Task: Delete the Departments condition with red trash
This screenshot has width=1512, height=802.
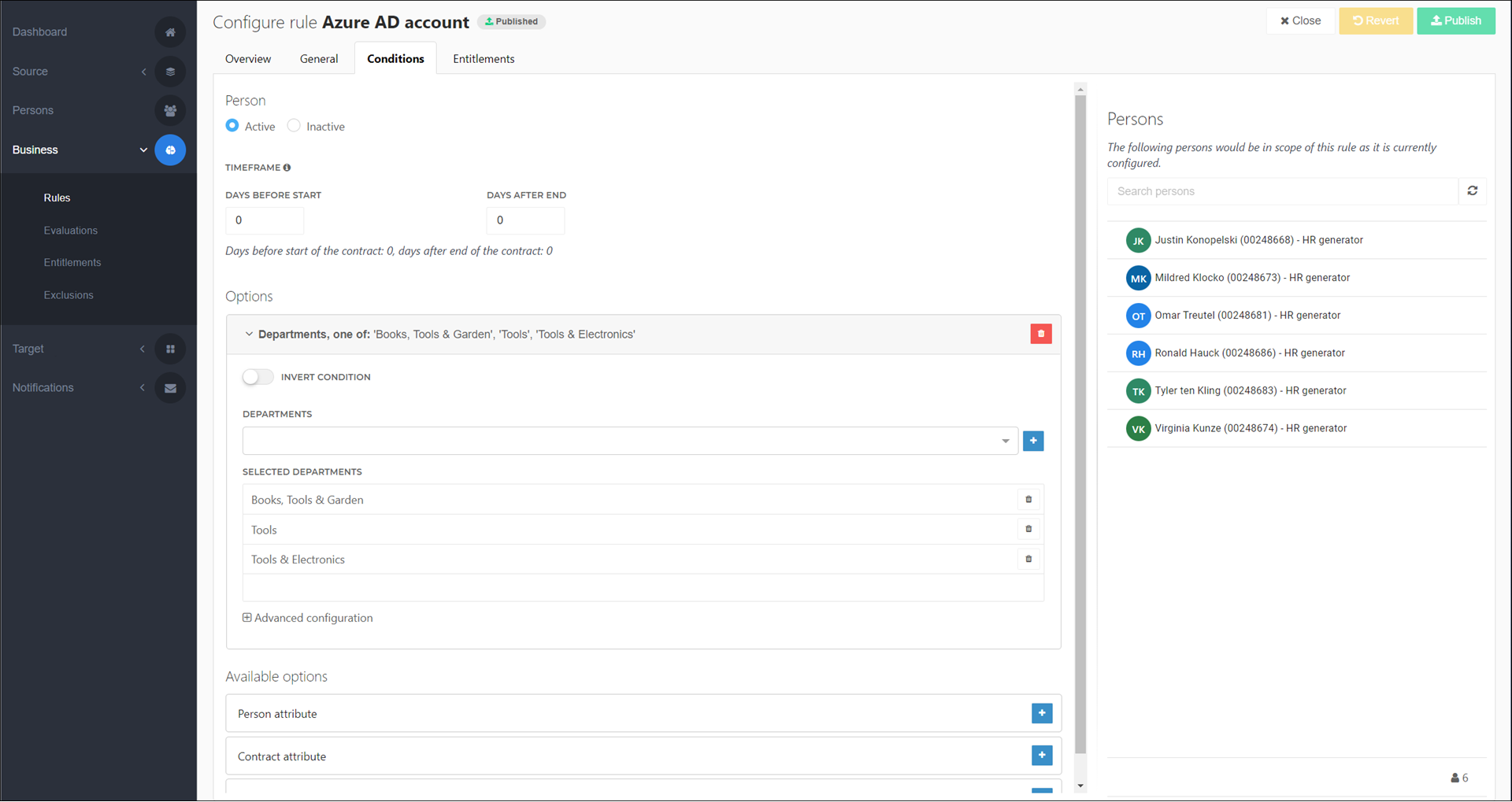Action: coord(1041,334)
